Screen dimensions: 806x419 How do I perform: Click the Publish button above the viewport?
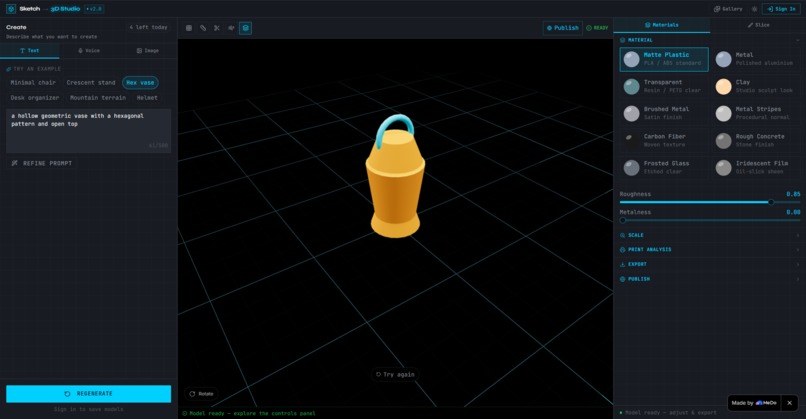pyautogui.click(x=562, y=28)
